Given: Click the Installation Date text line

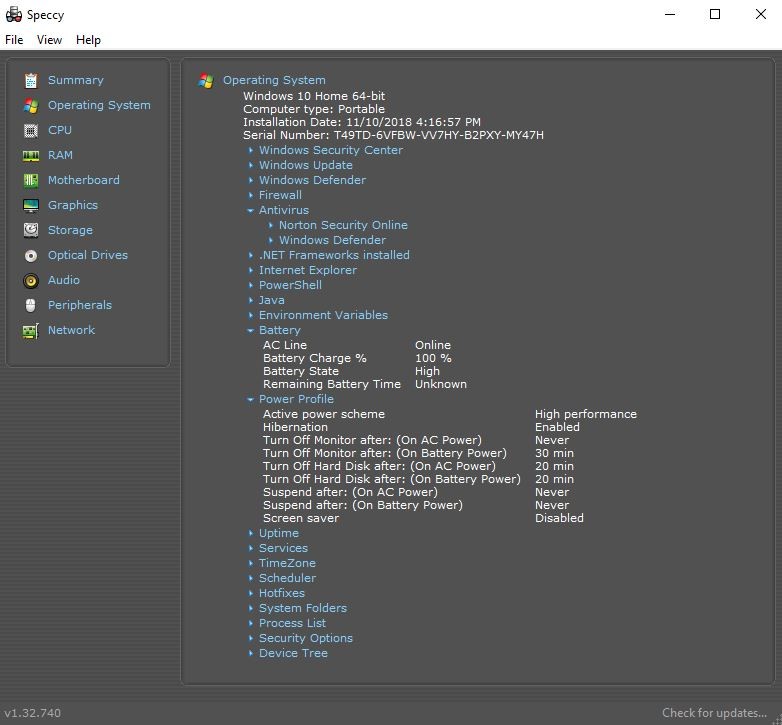Looking at the screenshot, I should [362, 122].
